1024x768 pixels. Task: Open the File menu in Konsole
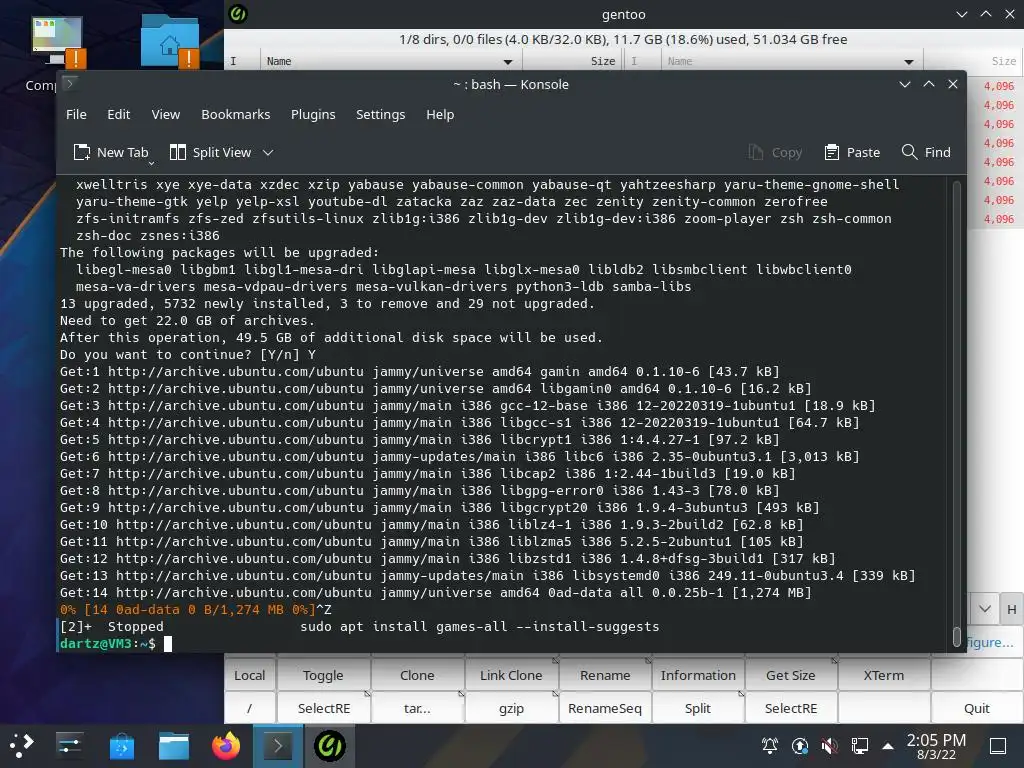76,114
